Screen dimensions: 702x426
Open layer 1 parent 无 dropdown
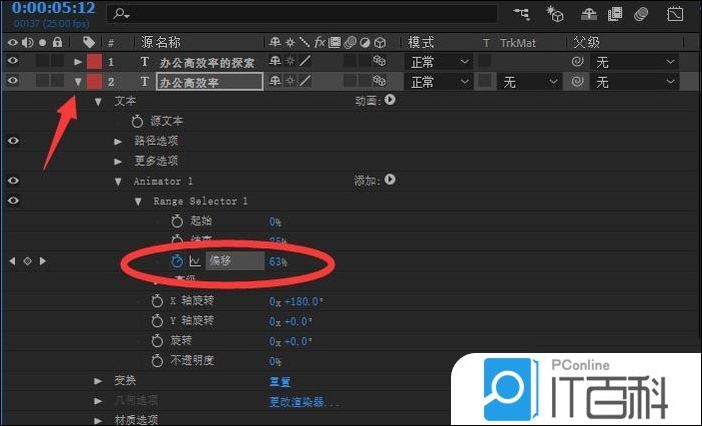coord(634,62)
